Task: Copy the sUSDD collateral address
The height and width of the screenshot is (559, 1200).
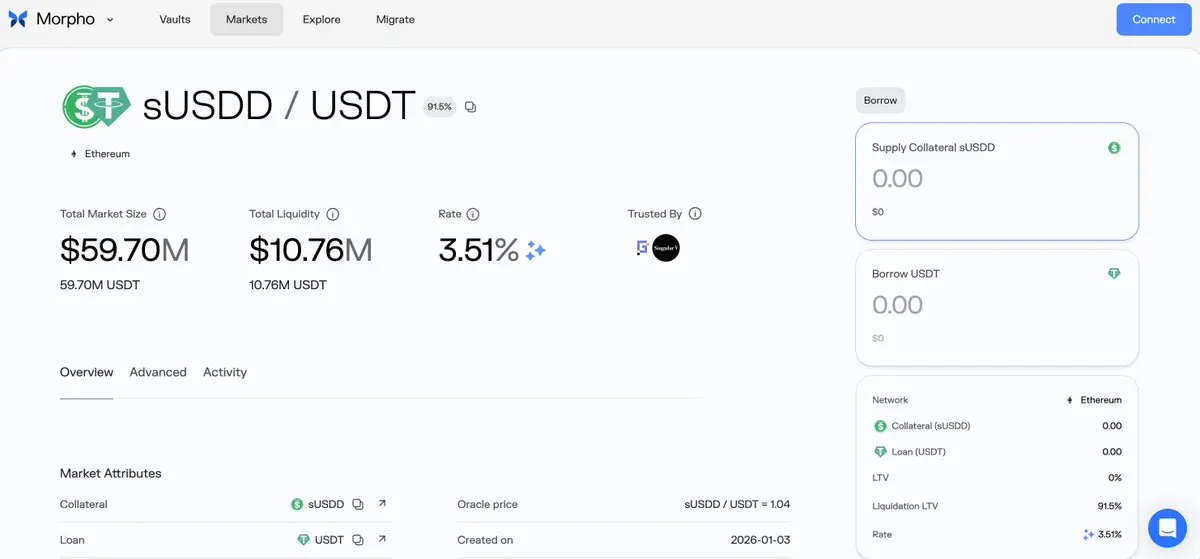Action: 358,505
